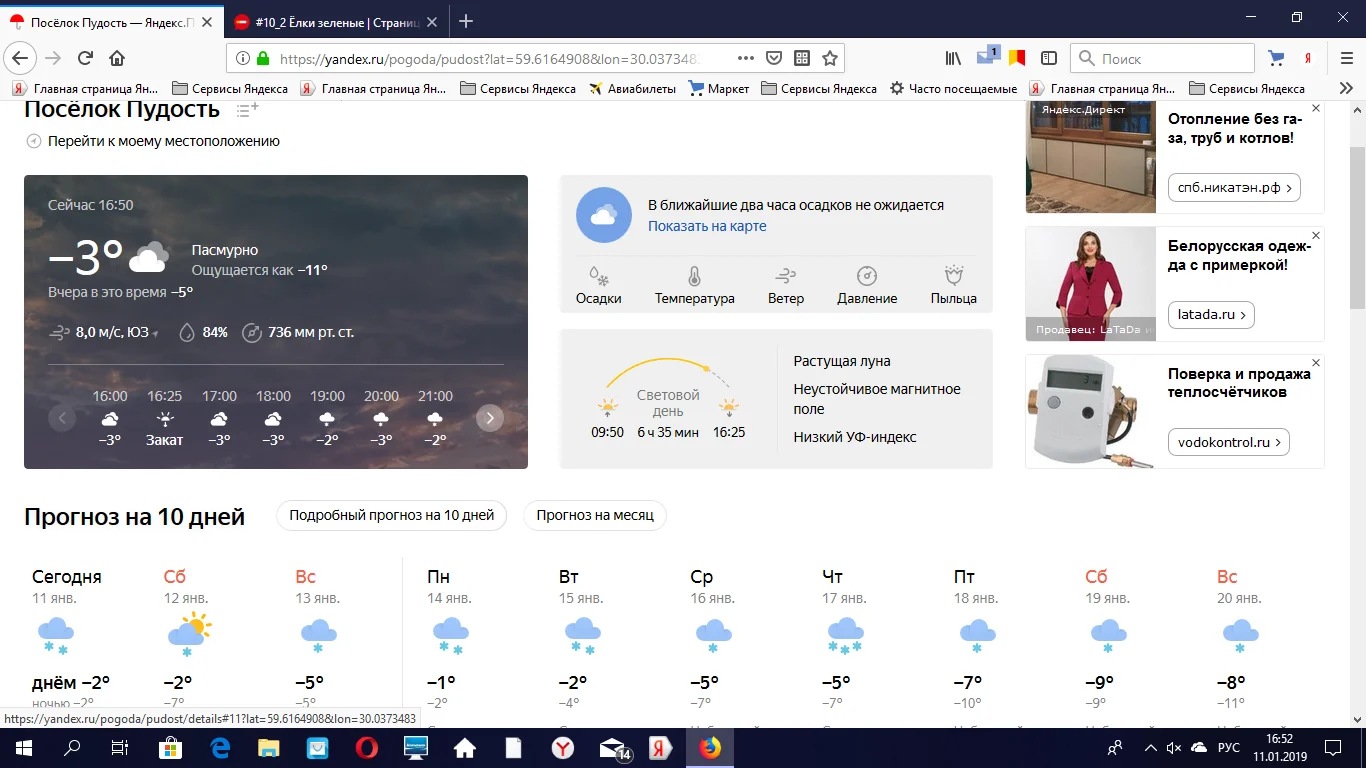This screenshot has height=768, width=1366.
Task: Open the Firefox Library icon
Action: tap(954, 58)
